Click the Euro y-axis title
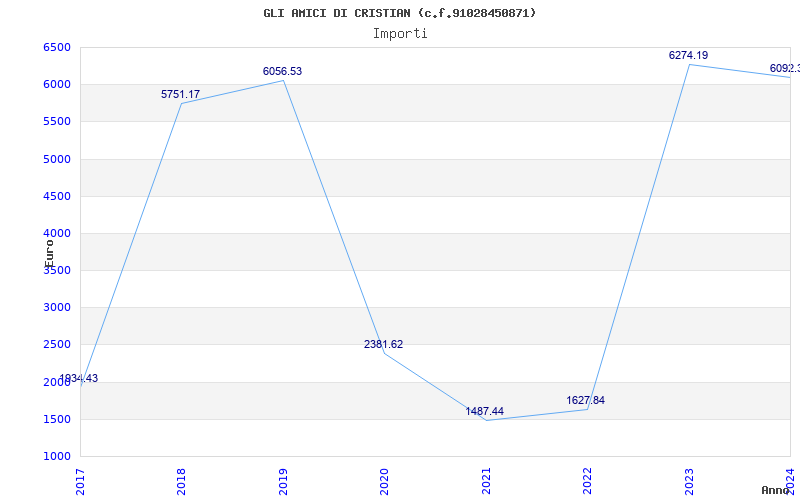 49,254
